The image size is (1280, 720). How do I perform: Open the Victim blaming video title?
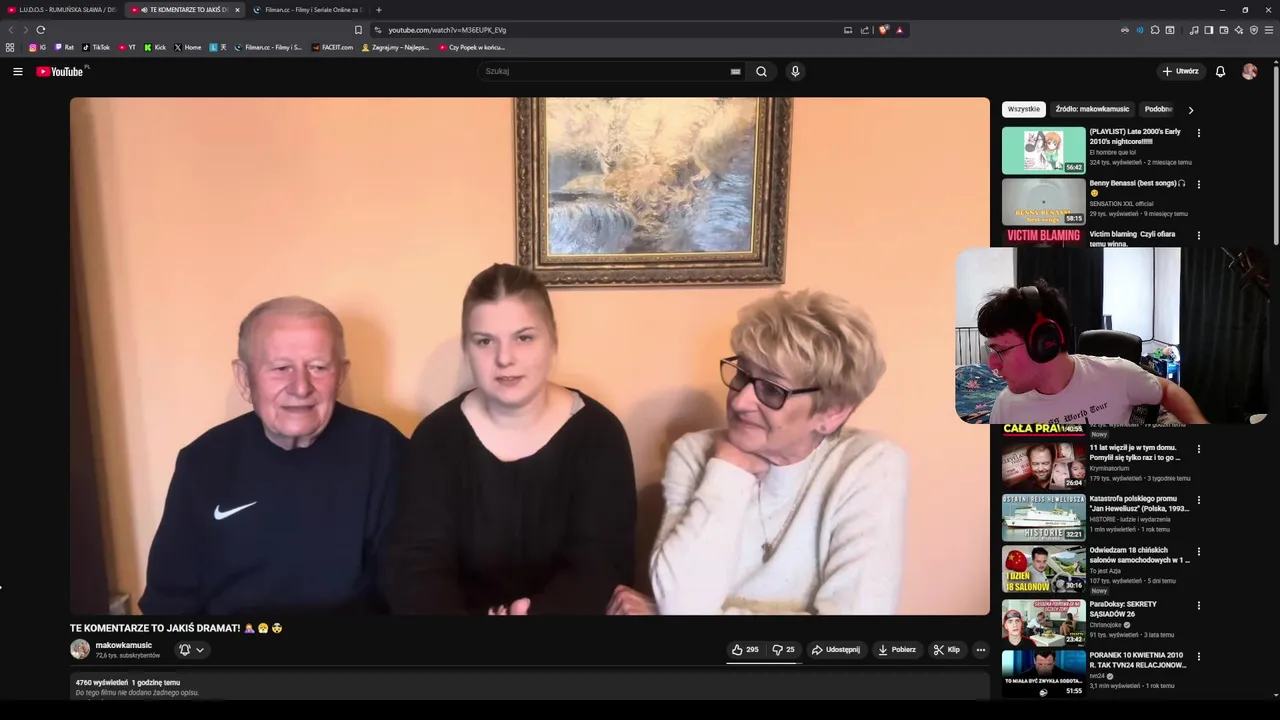[1132, 238]
